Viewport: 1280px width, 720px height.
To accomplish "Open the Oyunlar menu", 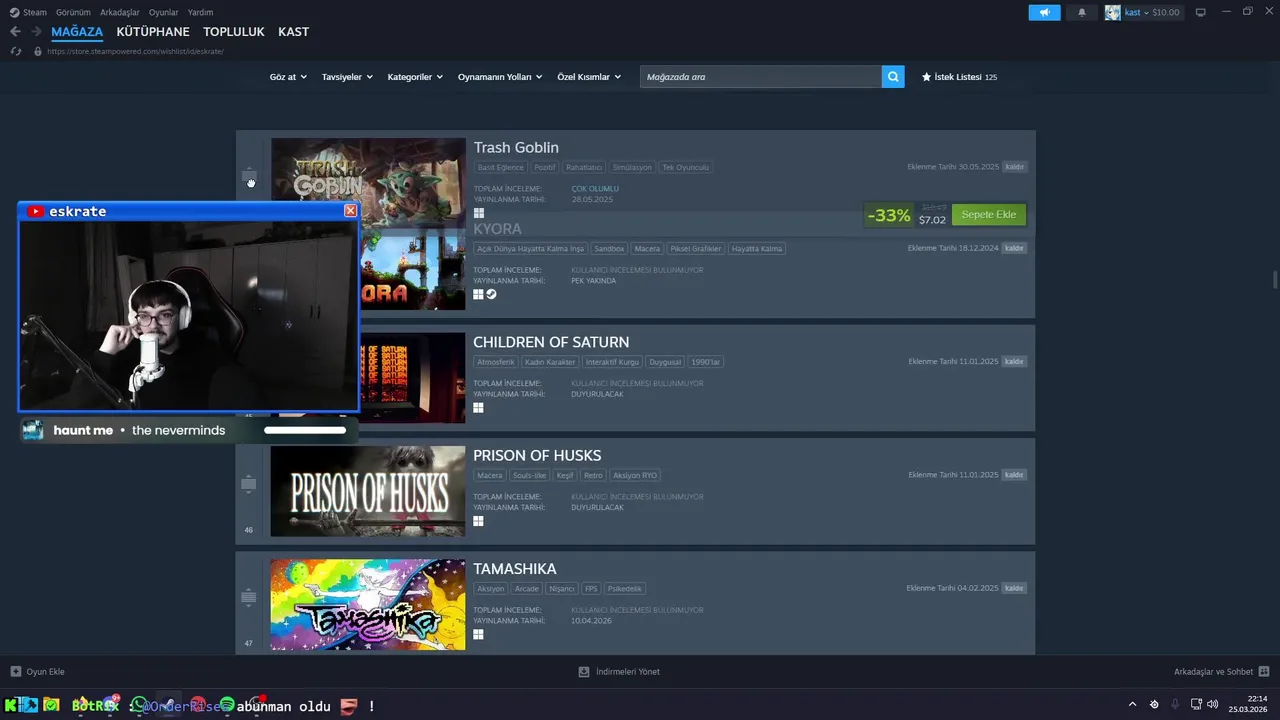I will point(163,12).
